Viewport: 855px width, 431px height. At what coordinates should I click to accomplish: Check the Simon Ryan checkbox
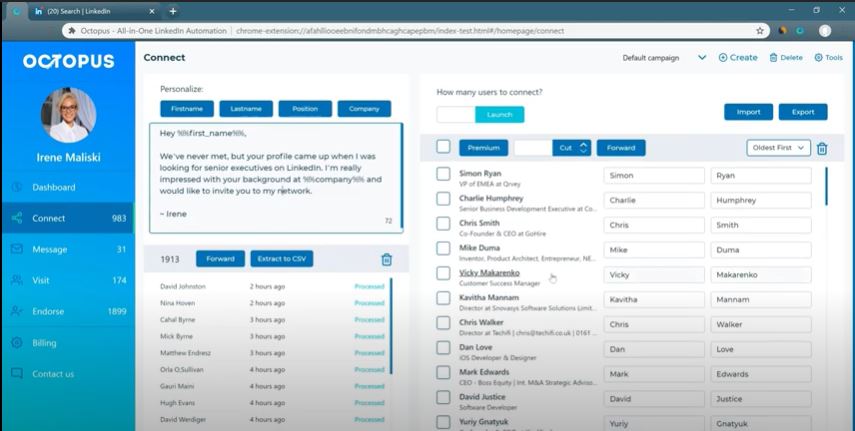[x=443, y=174]
